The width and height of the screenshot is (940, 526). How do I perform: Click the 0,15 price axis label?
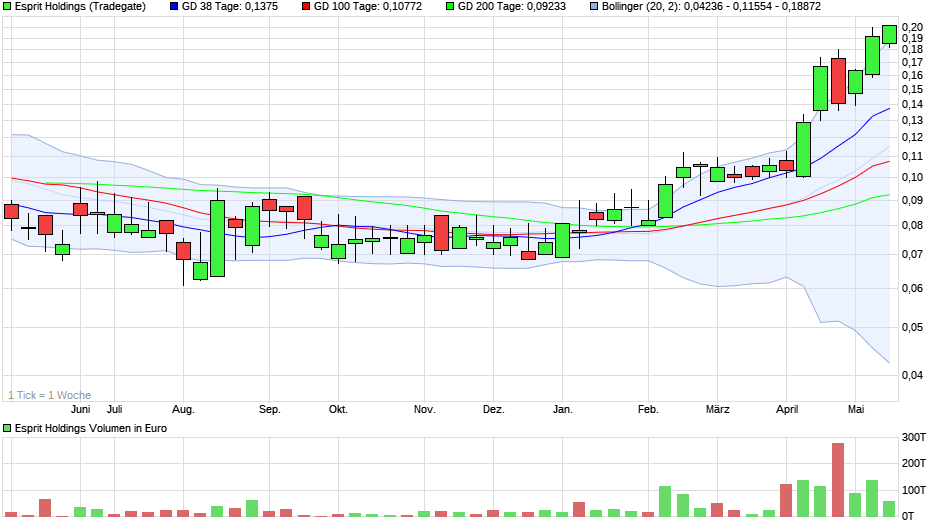pos(912,89)
